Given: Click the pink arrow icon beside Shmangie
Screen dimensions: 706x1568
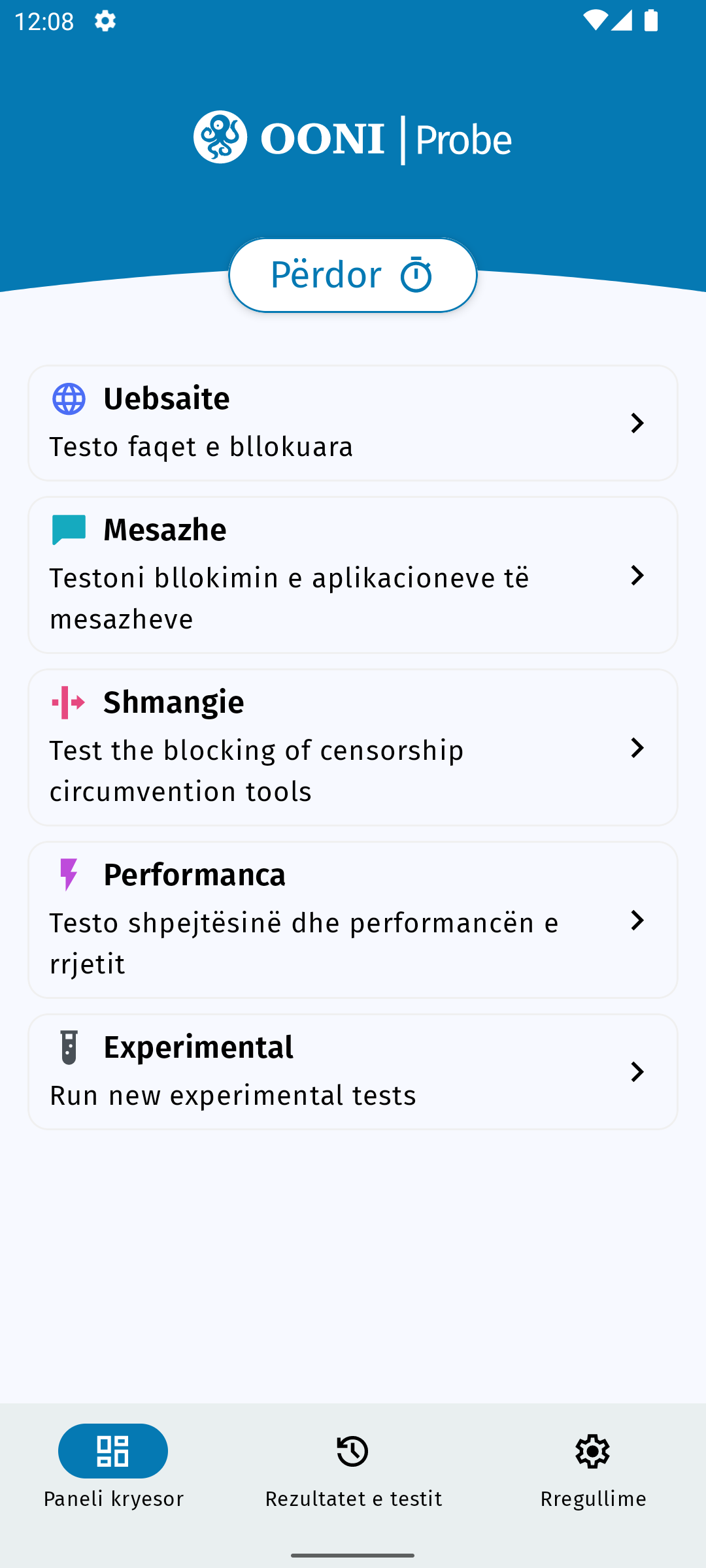Looking at the screenshot, I should (x=69, y=702).
